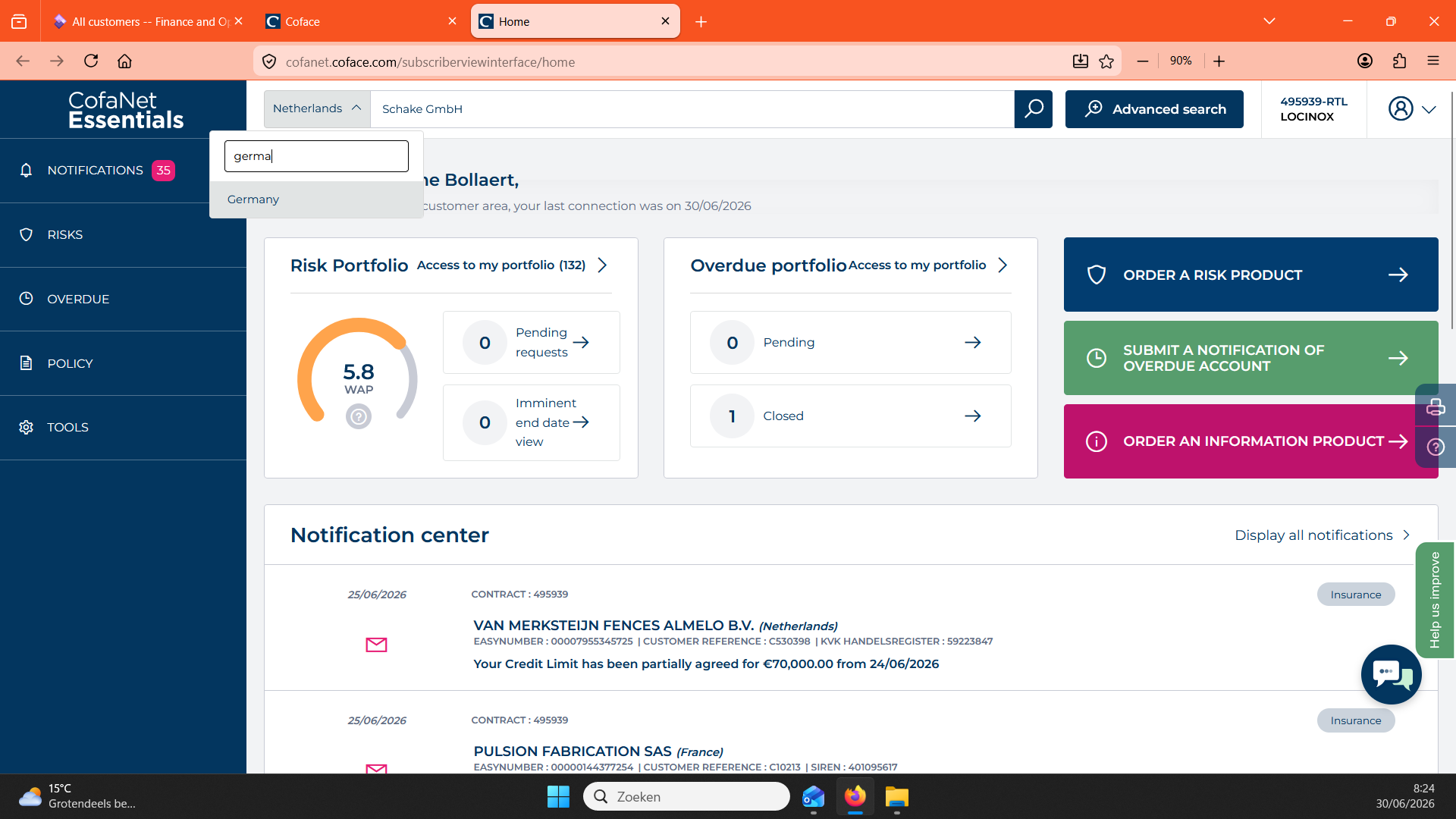Open the user account profile icon
1456x819 pixels.
click(x=1401, y=109)
